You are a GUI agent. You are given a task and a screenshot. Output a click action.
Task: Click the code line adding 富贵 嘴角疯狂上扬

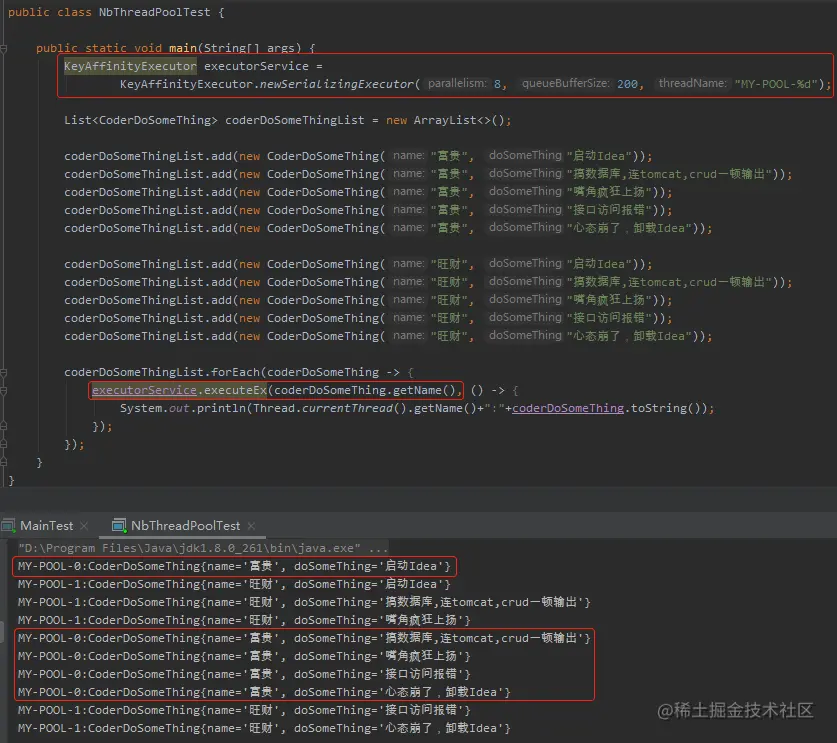(368, 192)
